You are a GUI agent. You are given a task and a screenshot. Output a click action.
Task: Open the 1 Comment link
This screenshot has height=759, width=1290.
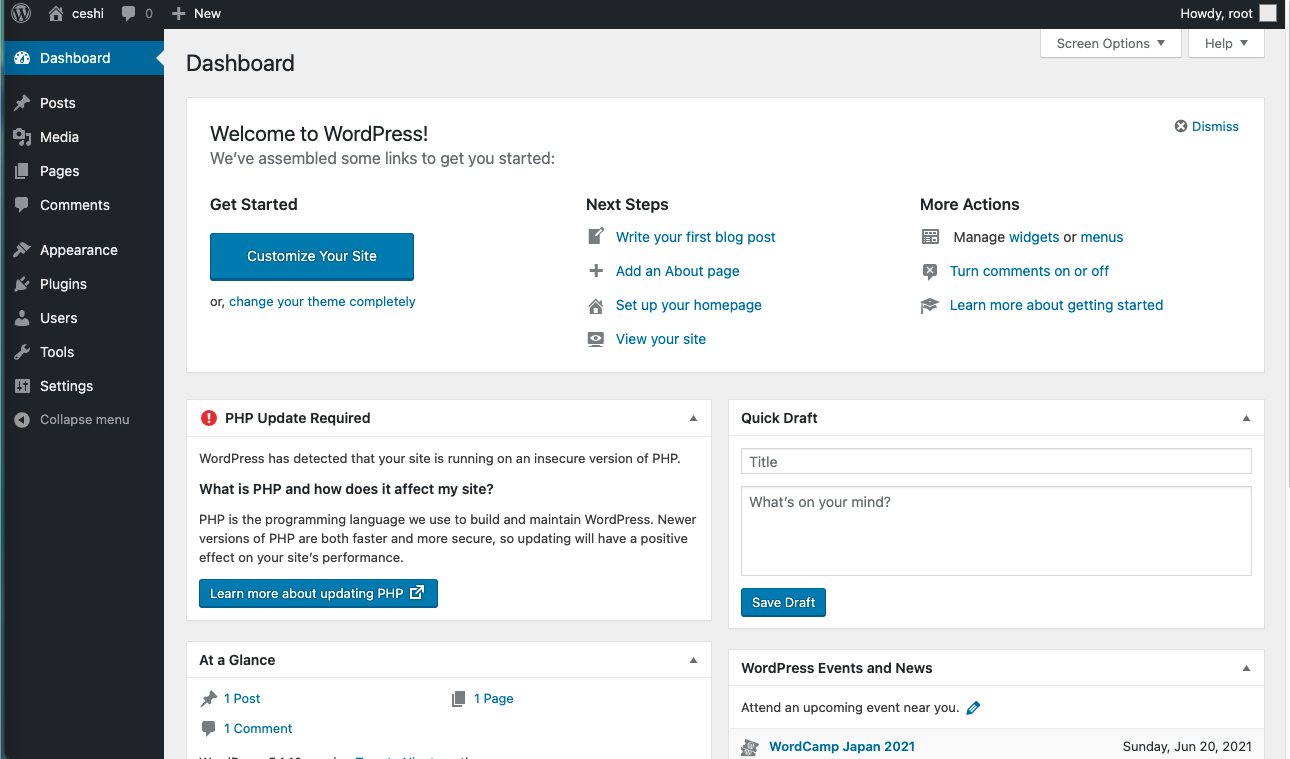click(x=258, y=729)
